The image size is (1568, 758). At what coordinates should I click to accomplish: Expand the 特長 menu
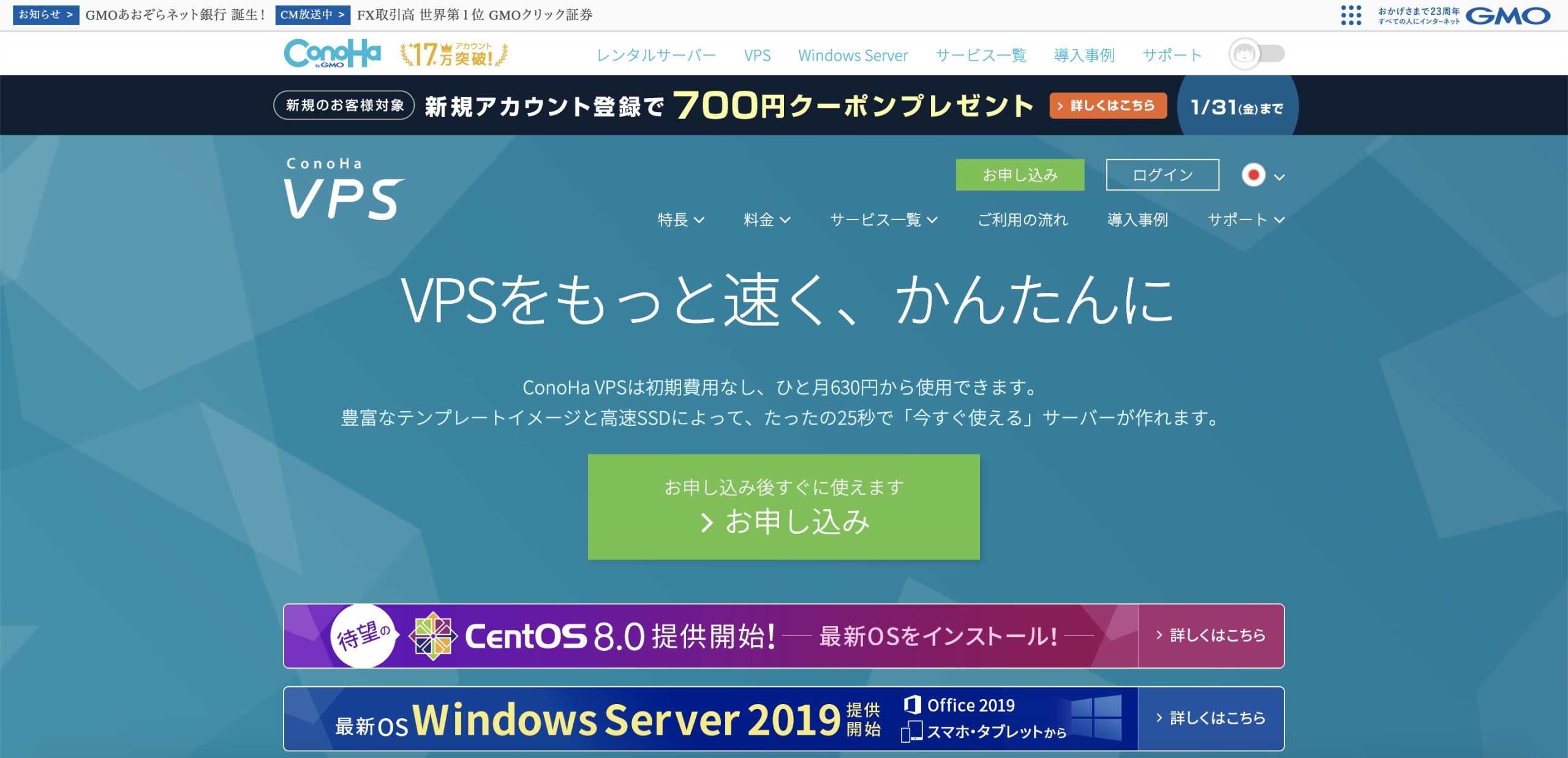pyautogui.click(x=680, y=219)
